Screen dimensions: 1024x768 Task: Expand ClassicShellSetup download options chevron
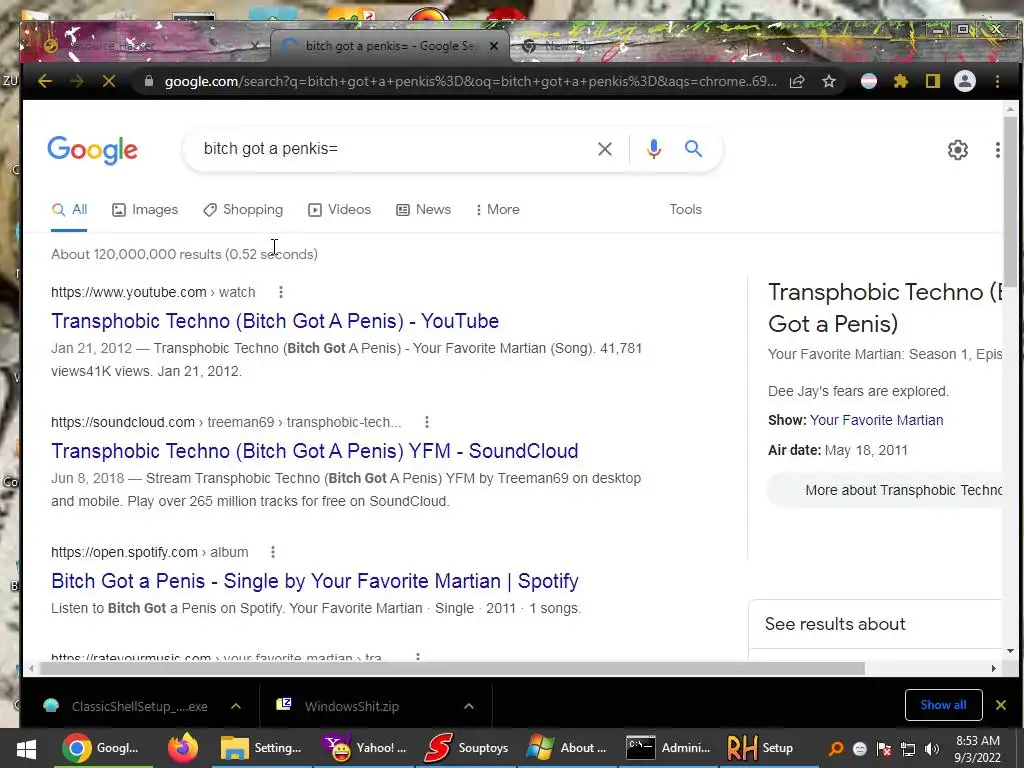click(236, 706)
